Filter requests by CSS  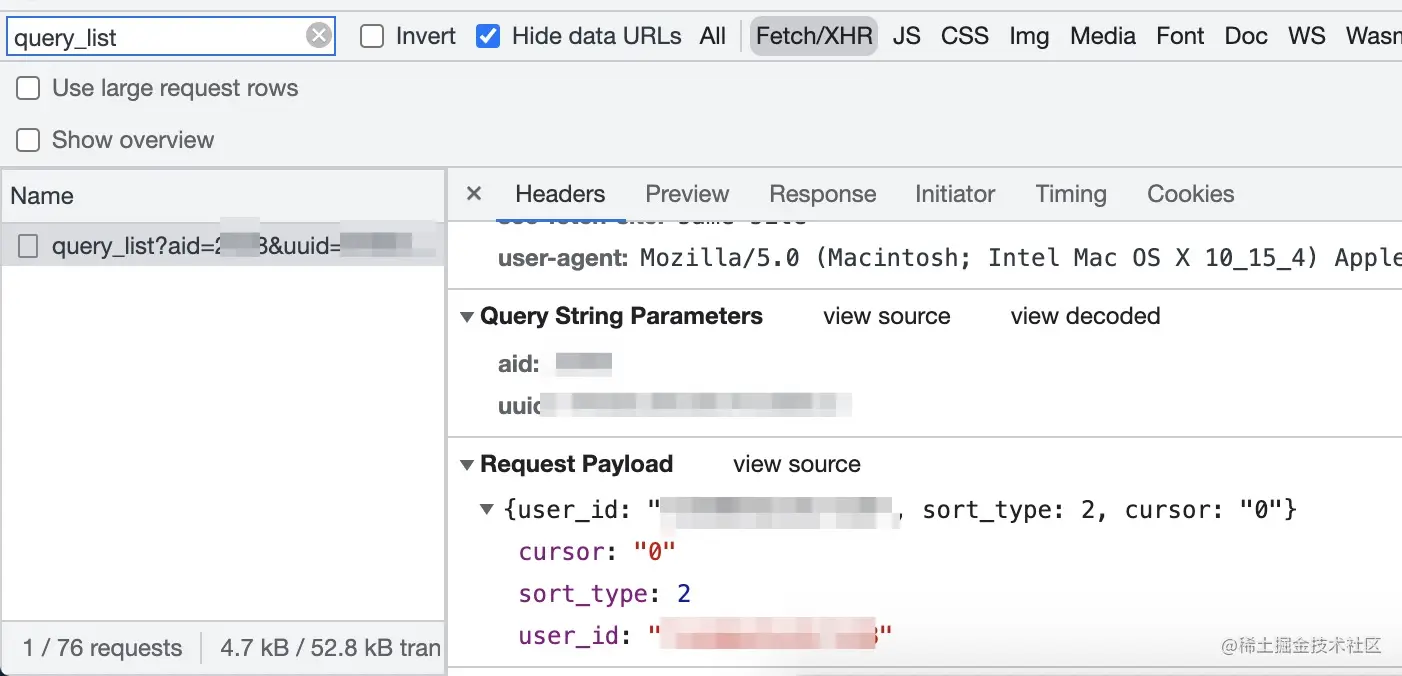click(x=965, y=37)
